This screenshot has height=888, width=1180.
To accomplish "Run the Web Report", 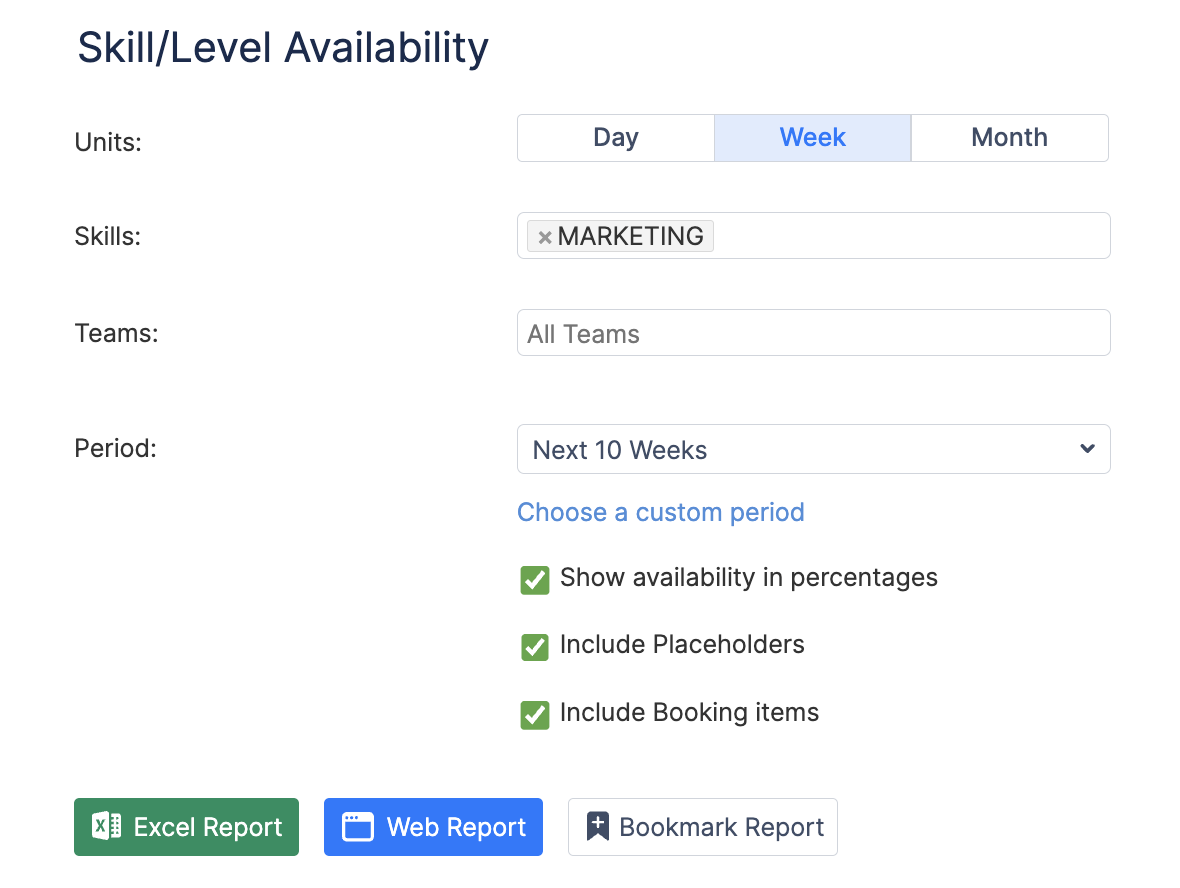I will click(x=433, y=827).
